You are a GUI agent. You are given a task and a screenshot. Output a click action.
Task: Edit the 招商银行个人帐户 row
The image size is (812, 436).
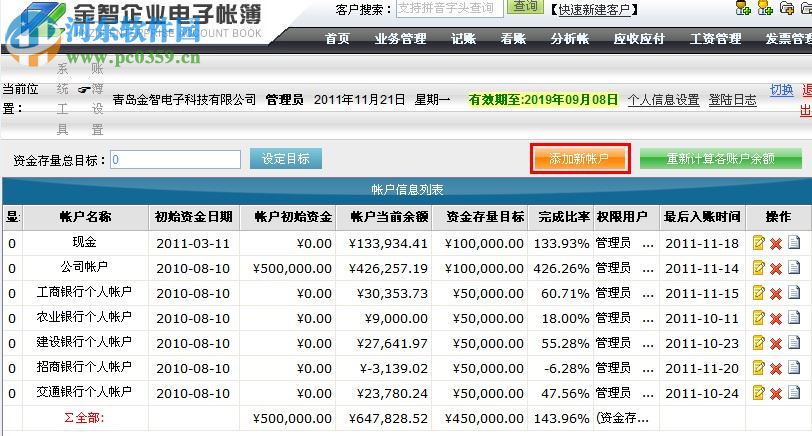click(x=759, y=368)
